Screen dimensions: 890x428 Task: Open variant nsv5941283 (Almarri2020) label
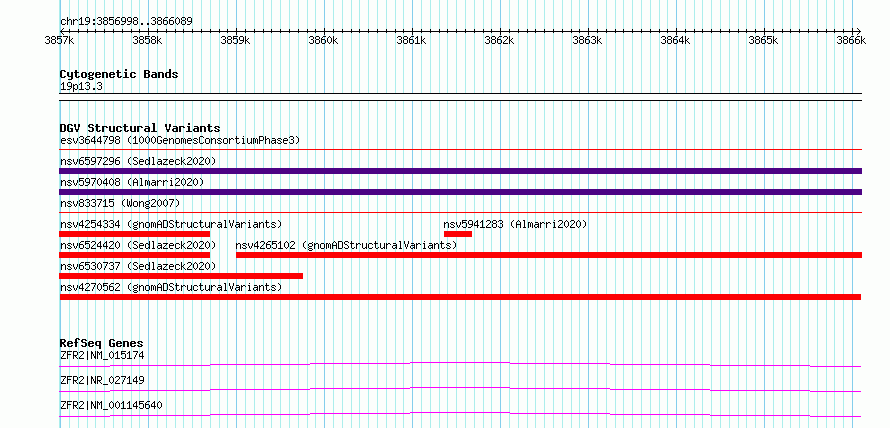(515, 224)
